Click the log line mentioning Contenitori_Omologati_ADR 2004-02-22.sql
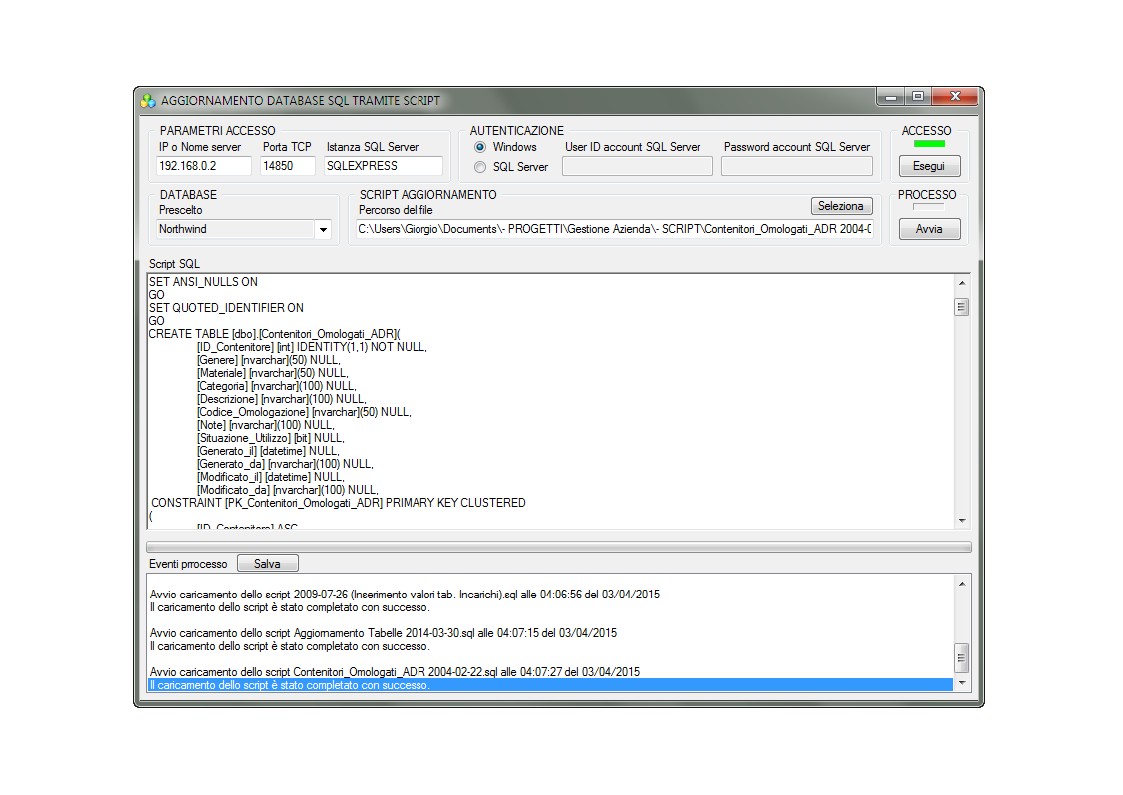This screenshot has width=1123, height=795. click(x=395, y=672)
